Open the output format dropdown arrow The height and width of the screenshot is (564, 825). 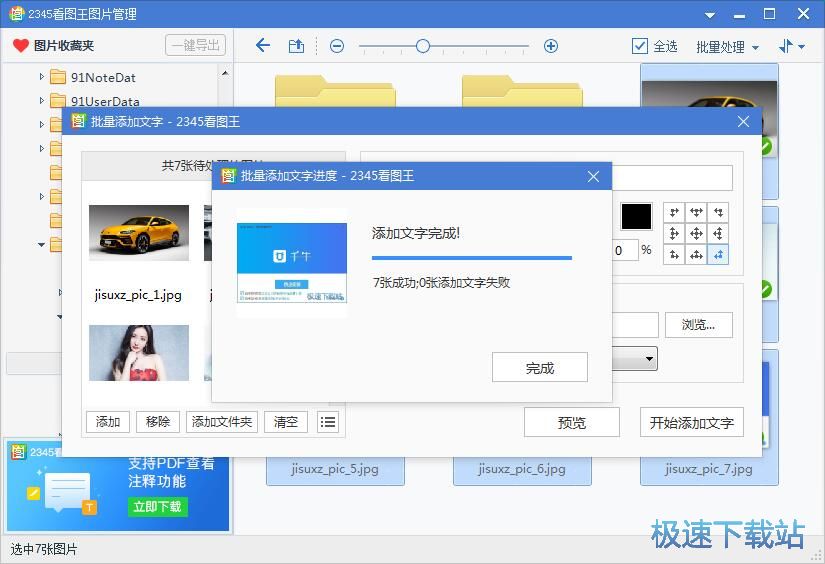click(649, 359)
